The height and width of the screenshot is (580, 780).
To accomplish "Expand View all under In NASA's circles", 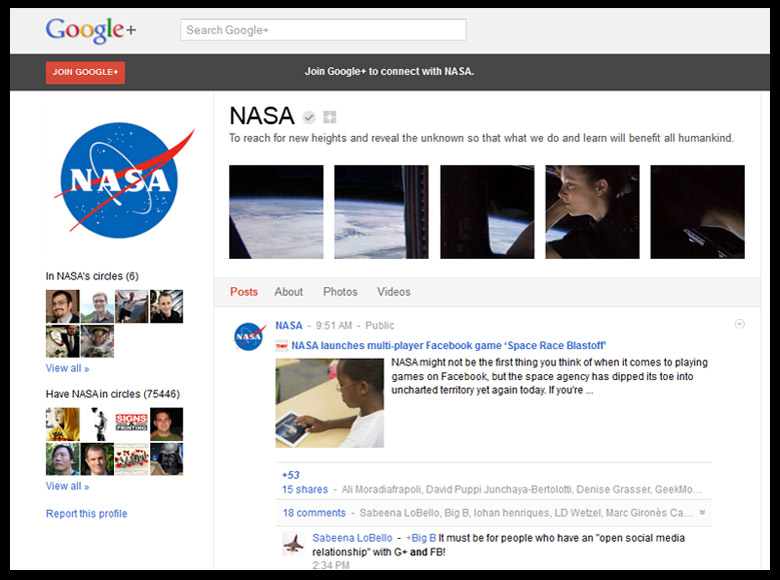I will 67,368.
